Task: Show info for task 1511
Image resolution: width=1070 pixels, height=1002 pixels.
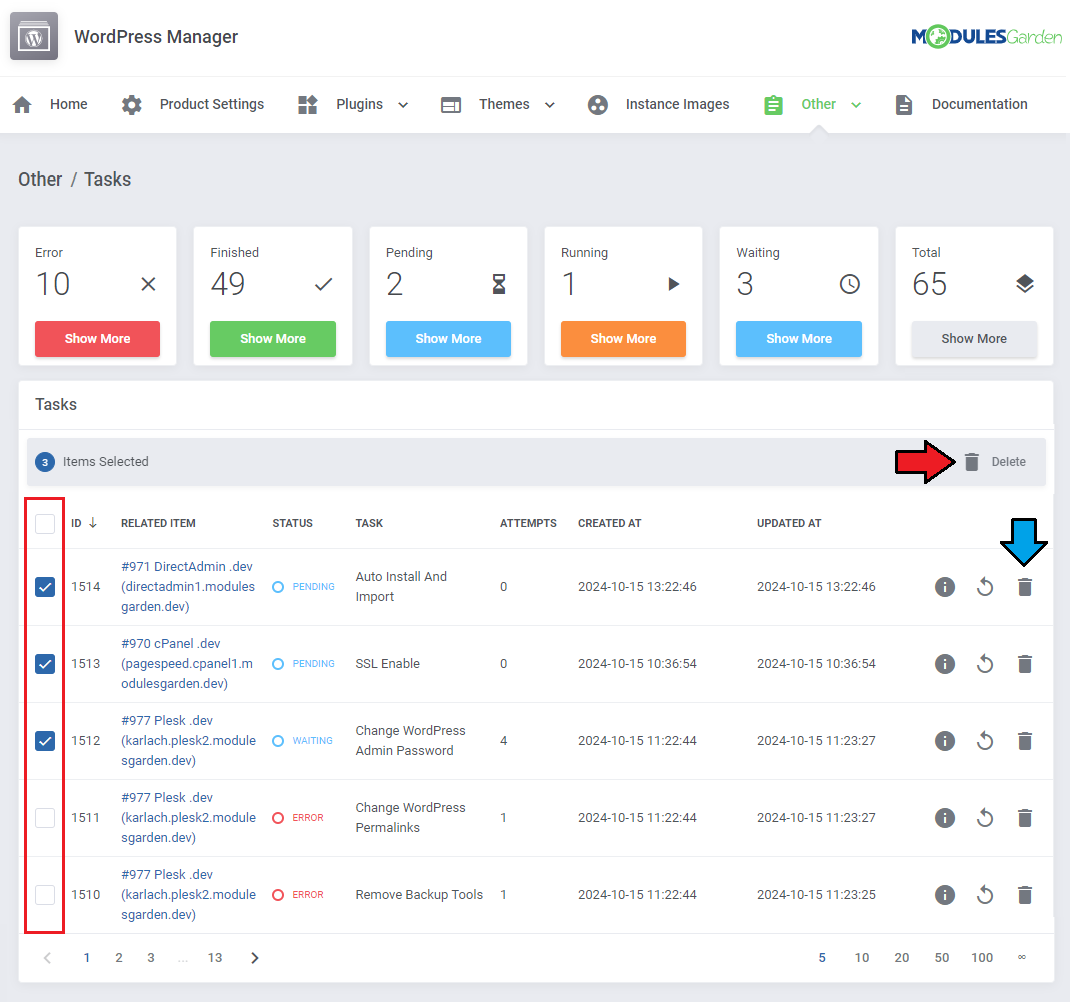Action: tap(944, 818)
